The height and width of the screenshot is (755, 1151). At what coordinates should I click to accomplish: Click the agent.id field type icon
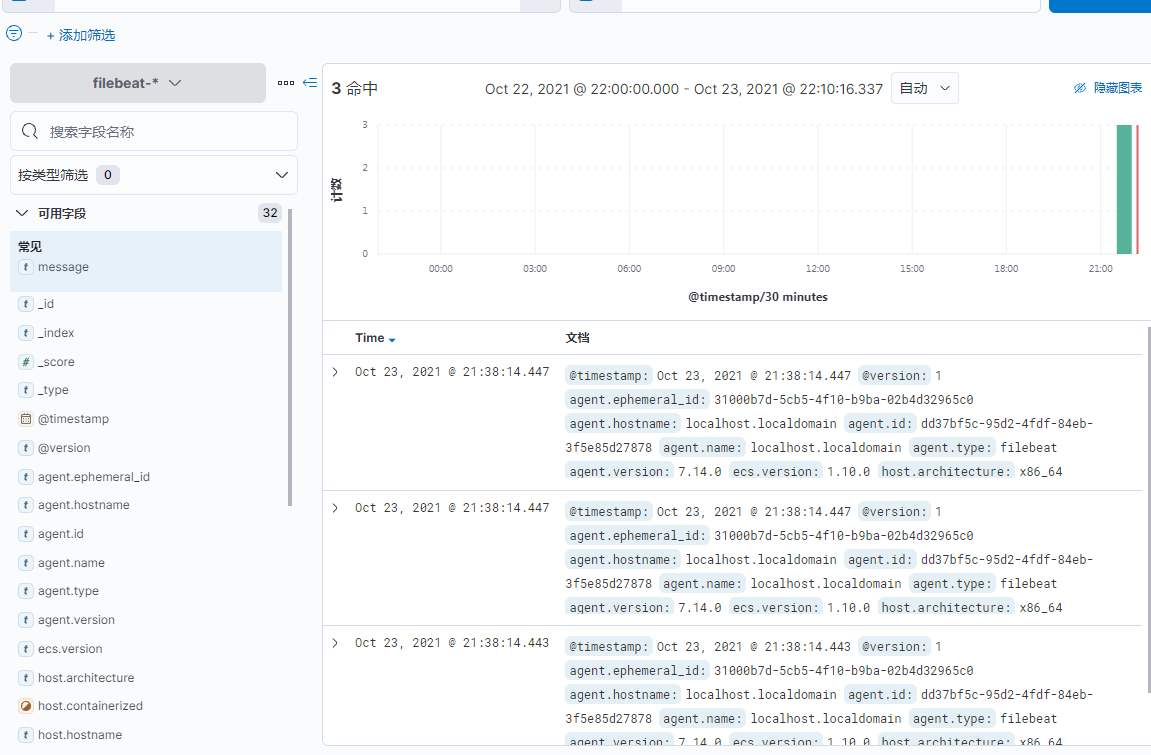click(26, 534)
